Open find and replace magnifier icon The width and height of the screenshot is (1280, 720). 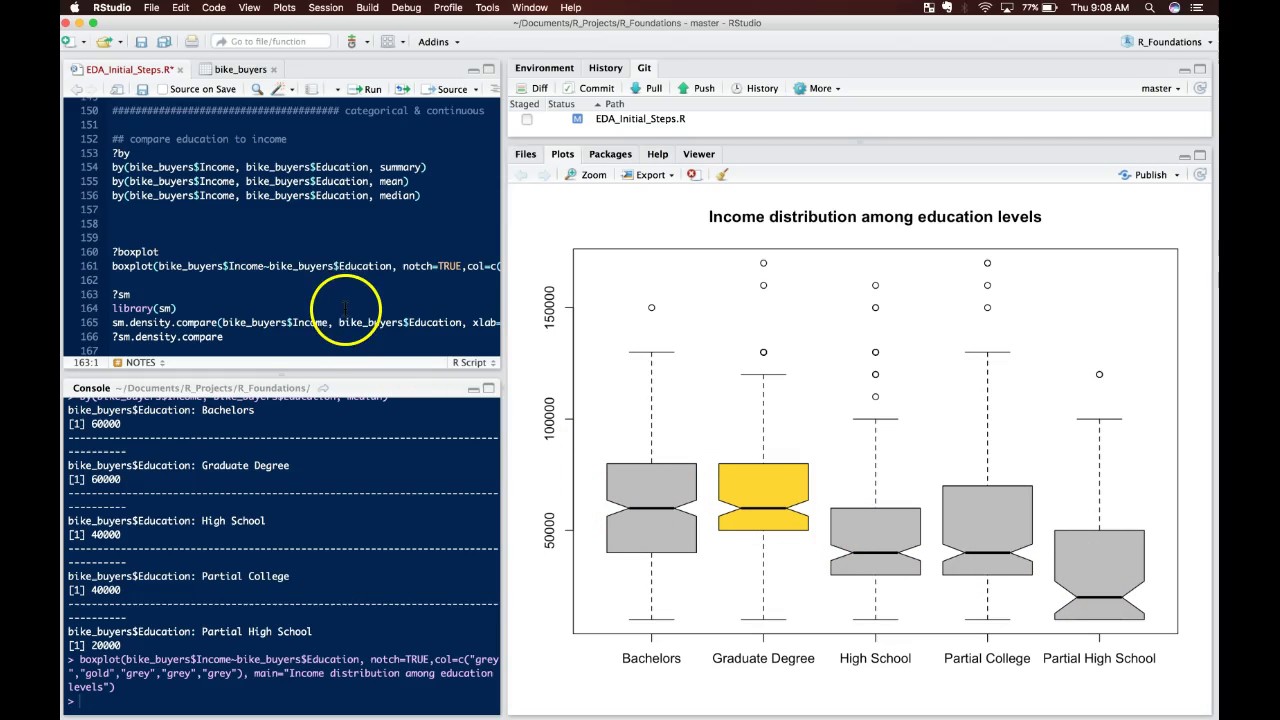point(257,89)
